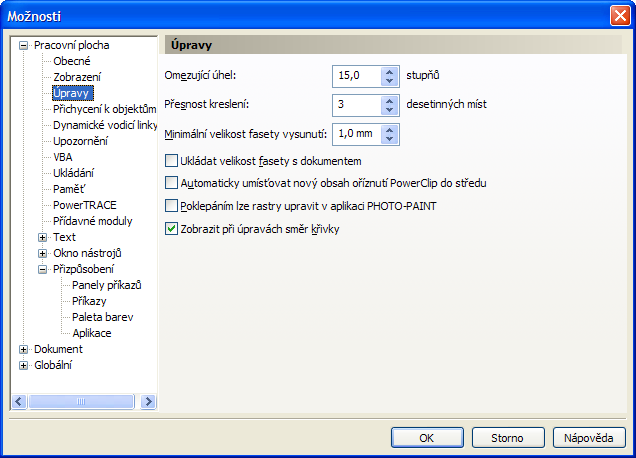Open Panely příkazů customization page

click(x=107, y=285)
